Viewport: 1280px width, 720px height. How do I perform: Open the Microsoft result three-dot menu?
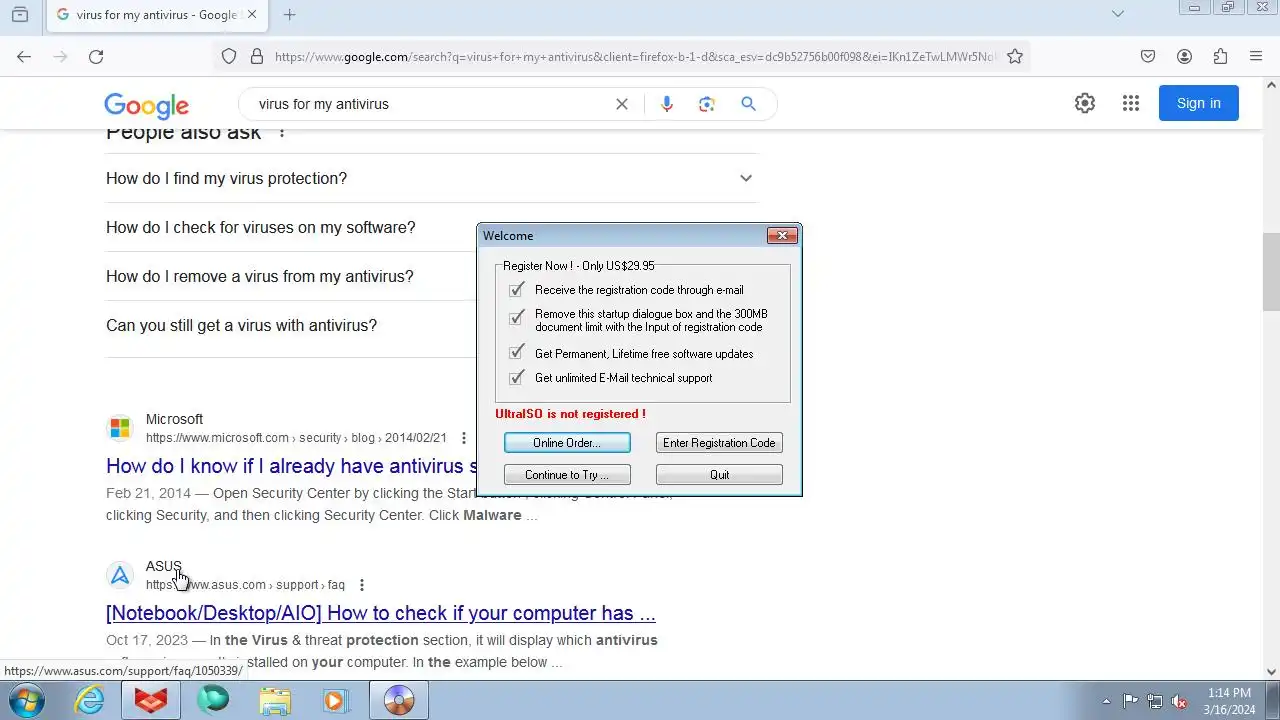[463, 438]
